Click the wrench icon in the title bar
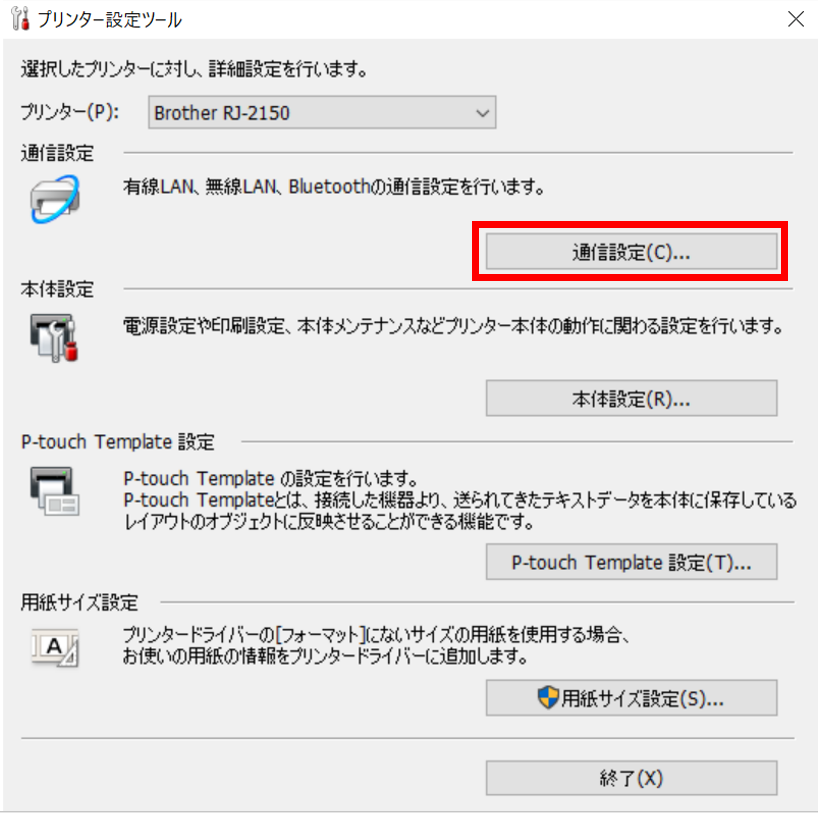The image size is (818, 813). point(20,19)
